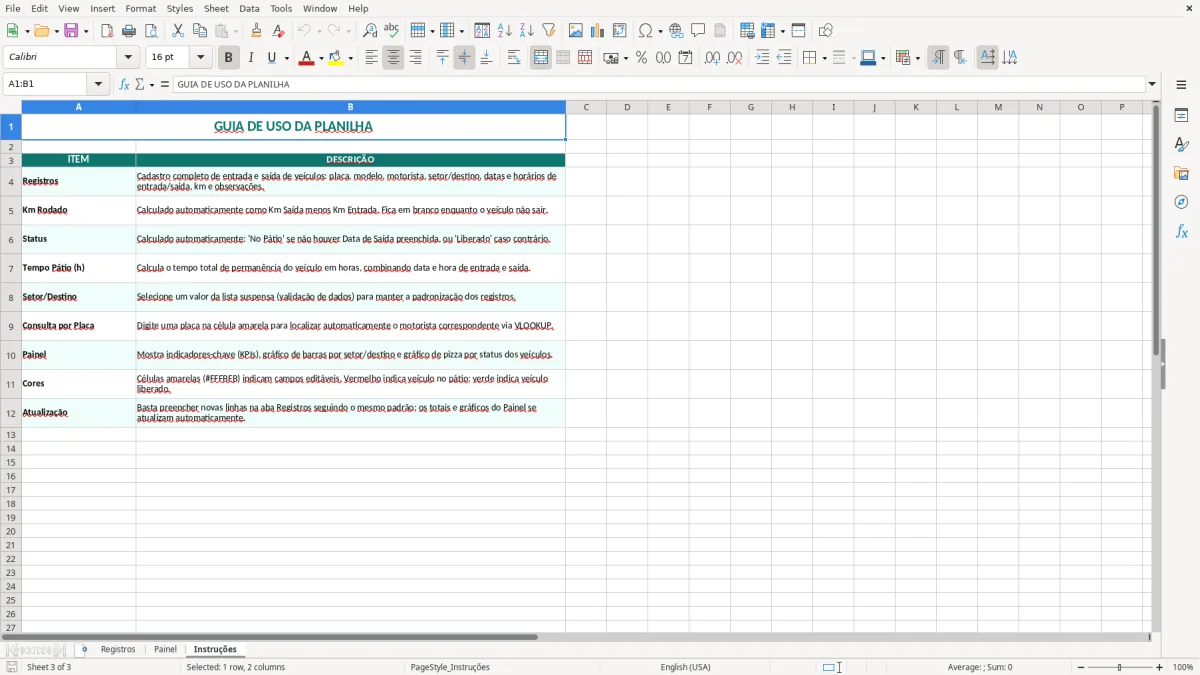
Task: Click the Save document icon
Action: pyautogui.click(x=71, y=31)
